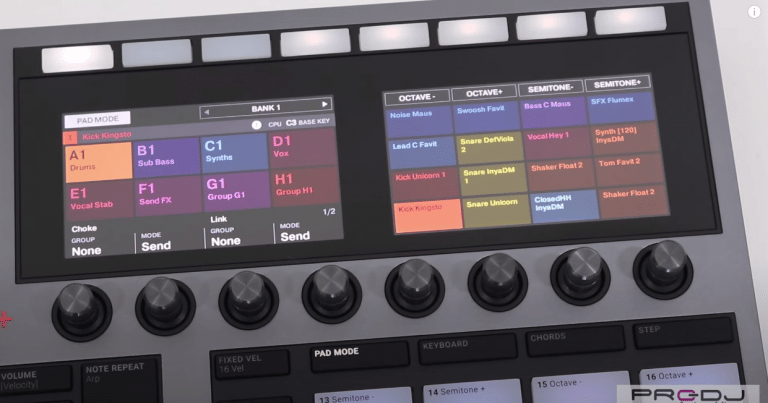The image size is (768, 403).
Task: Select group B1 Sub Bass
Action: [167, 158]
